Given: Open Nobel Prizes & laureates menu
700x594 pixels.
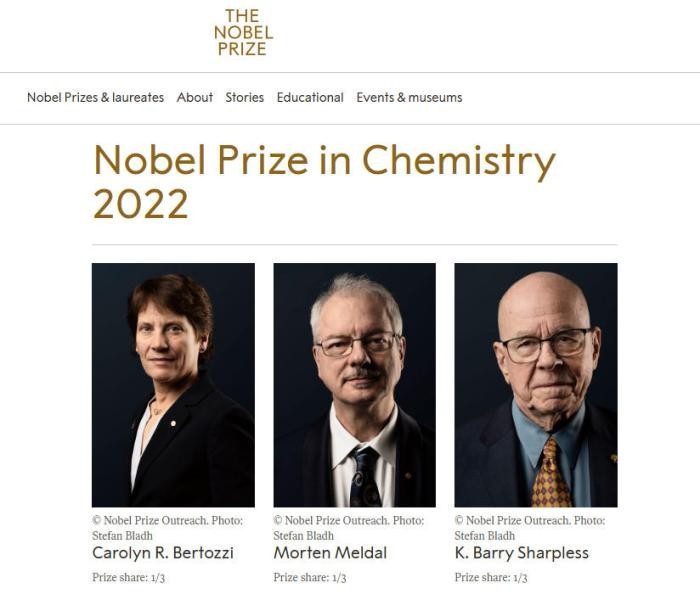Looking at the screenshot, I should [x=96, y=97].
